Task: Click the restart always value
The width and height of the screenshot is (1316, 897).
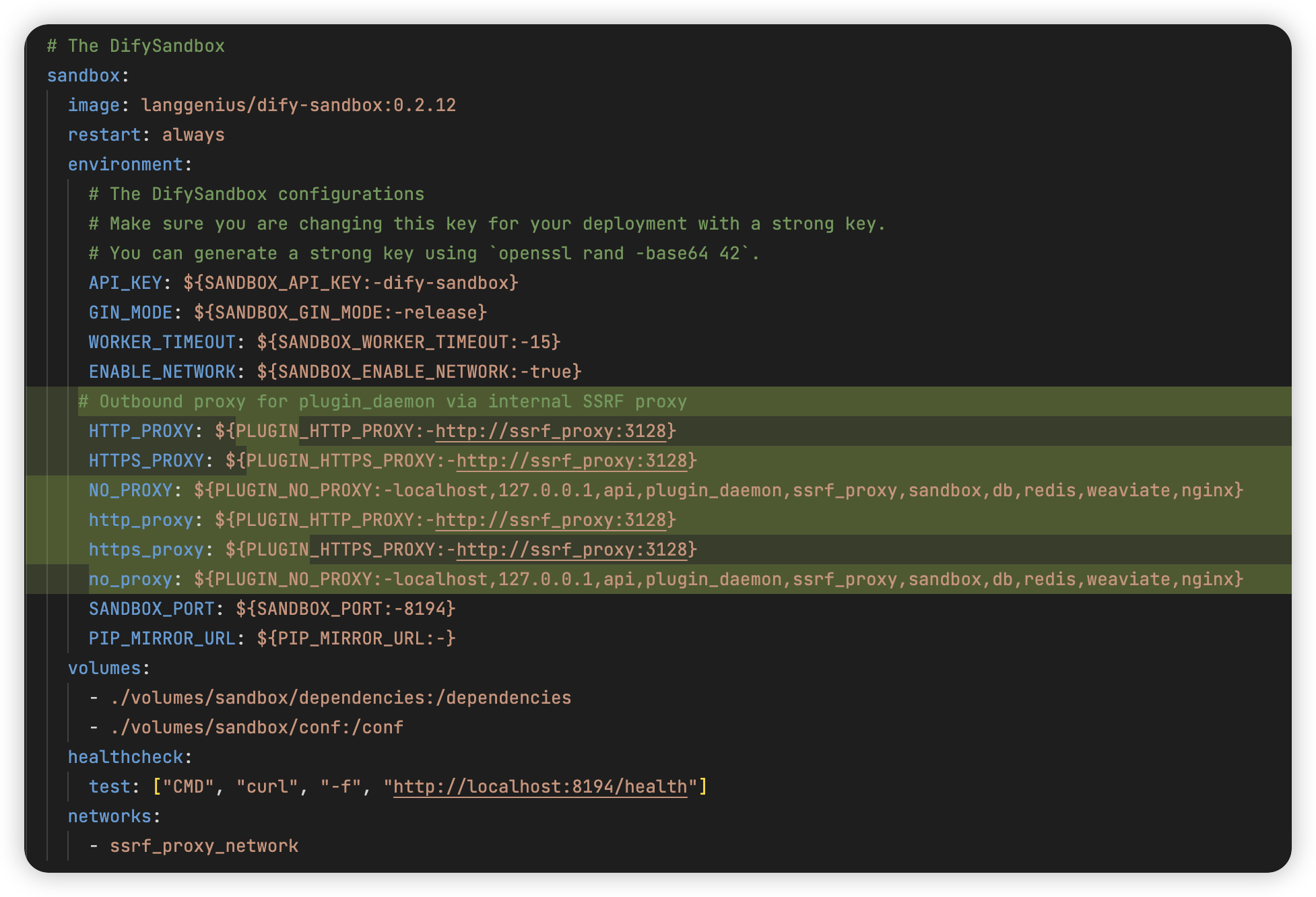Action: pyautogui.click(x=193, y=135)
